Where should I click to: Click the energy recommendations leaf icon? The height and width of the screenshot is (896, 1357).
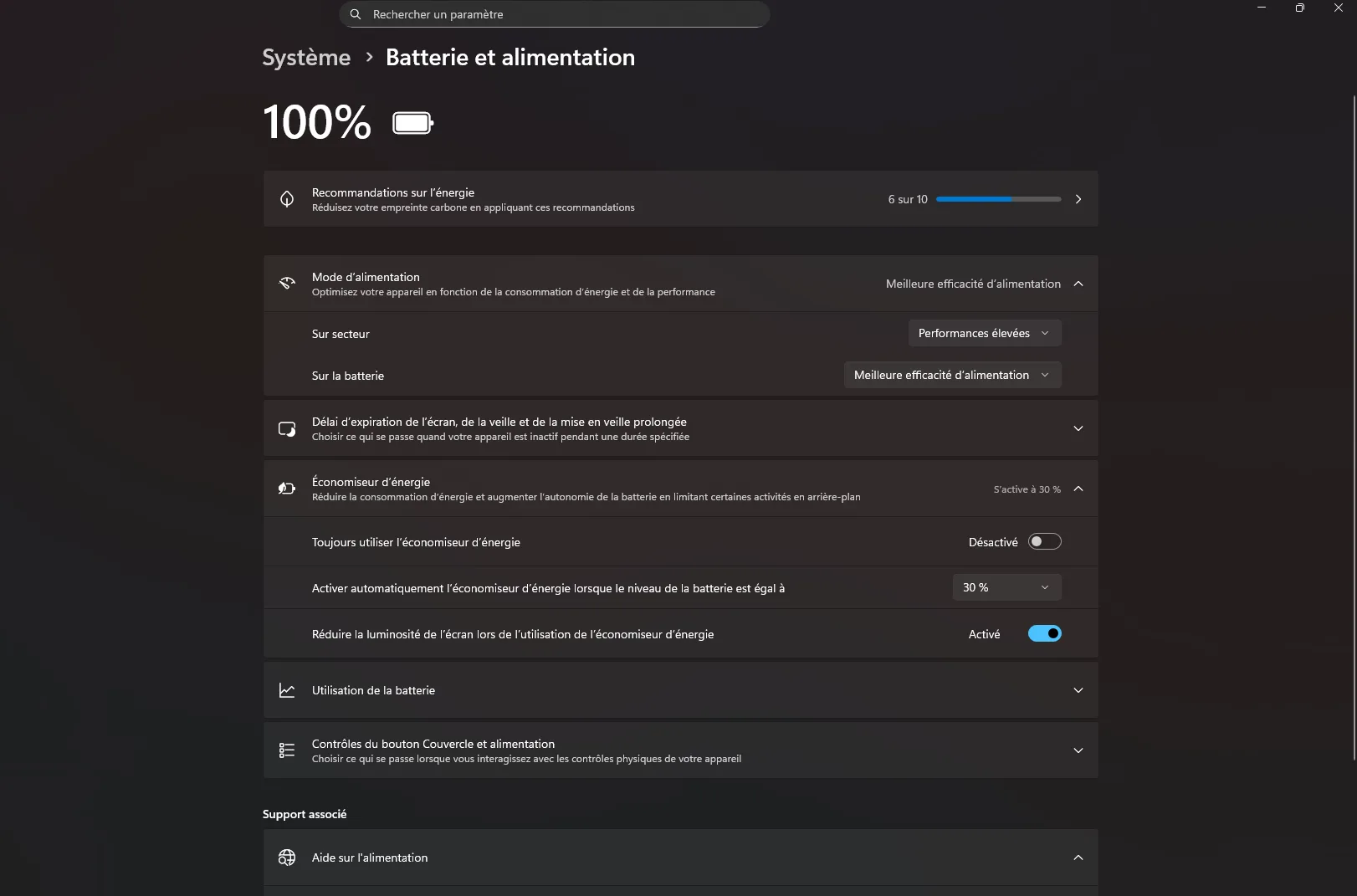[x=287, y=199]
